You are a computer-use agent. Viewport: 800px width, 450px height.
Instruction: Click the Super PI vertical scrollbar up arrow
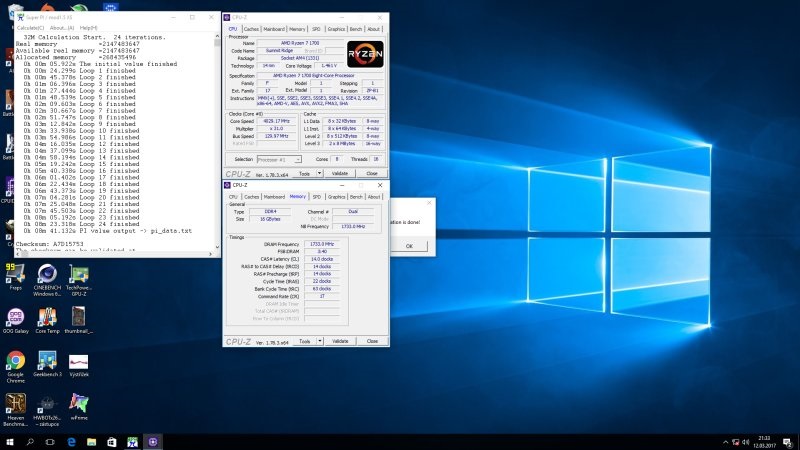click(217, 37)
